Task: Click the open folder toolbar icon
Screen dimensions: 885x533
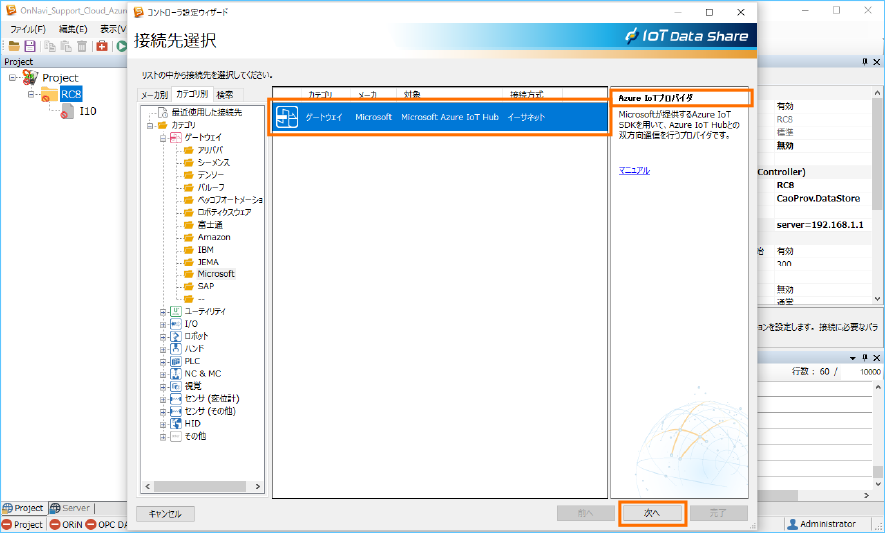Action: 14,46
